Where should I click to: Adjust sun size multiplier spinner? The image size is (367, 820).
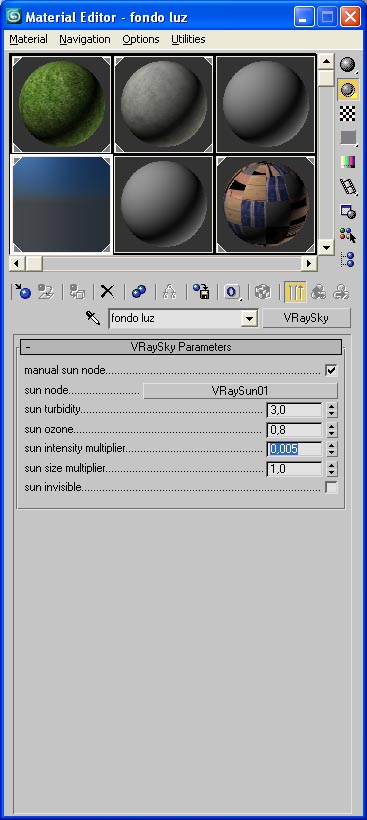click(331, 468)
